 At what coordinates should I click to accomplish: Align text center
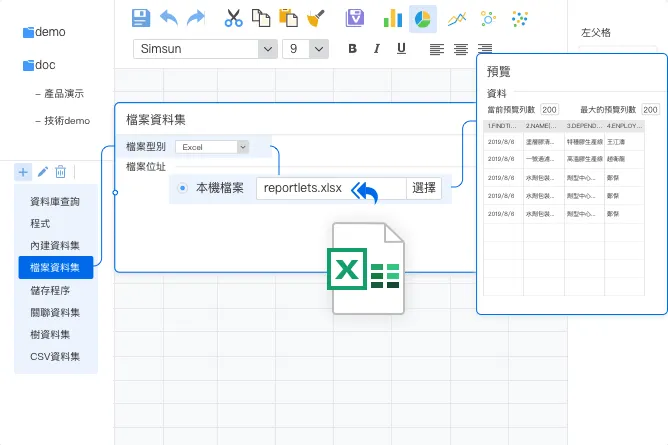pos(461,49)
